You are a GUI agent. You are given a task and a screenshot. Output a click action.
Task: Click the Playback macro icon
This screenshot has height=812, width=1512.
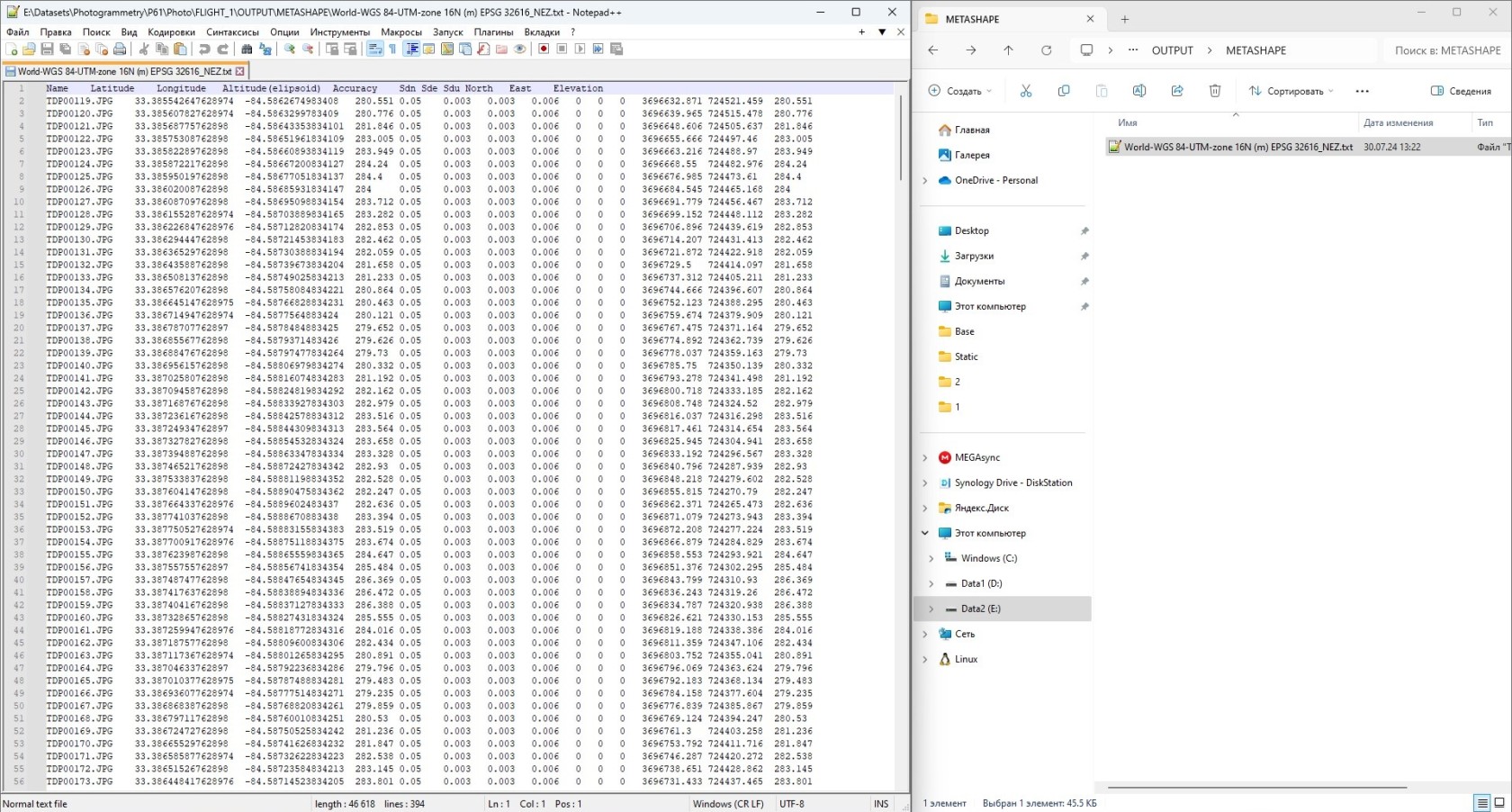[x=580, y=49]
